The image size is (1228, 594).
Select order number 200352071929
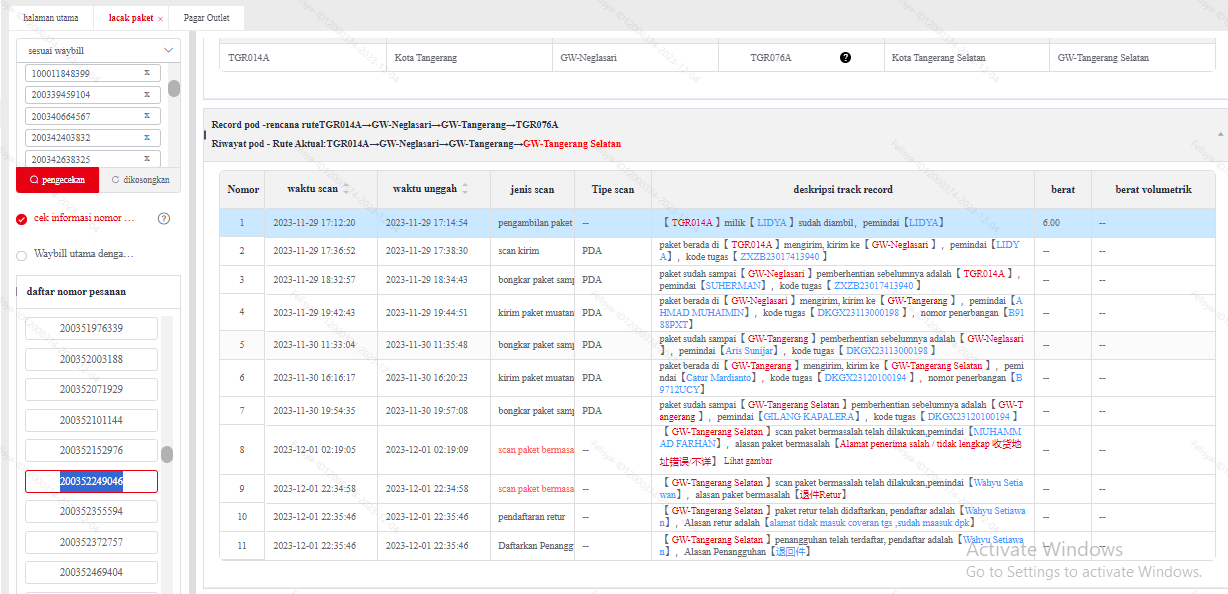[91, 389]
